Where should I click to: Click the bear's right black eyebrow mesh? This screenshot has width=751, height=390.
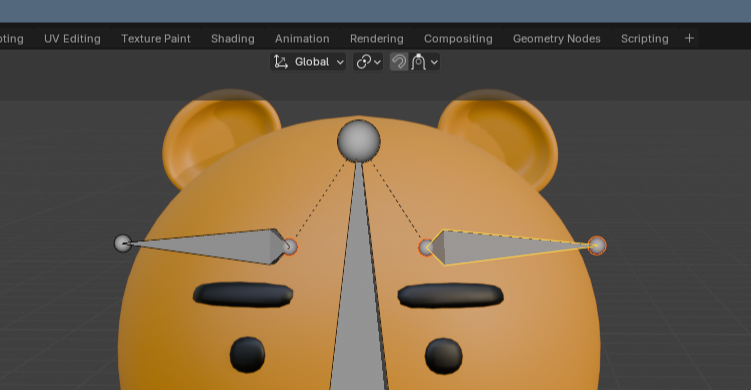(x=451, y=296)
